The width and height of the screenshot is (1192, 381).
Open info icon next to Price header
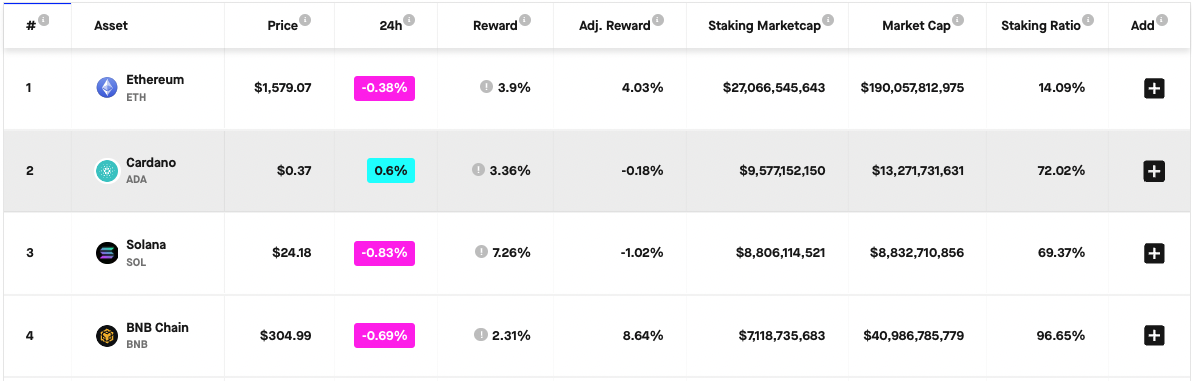point(305,21)
